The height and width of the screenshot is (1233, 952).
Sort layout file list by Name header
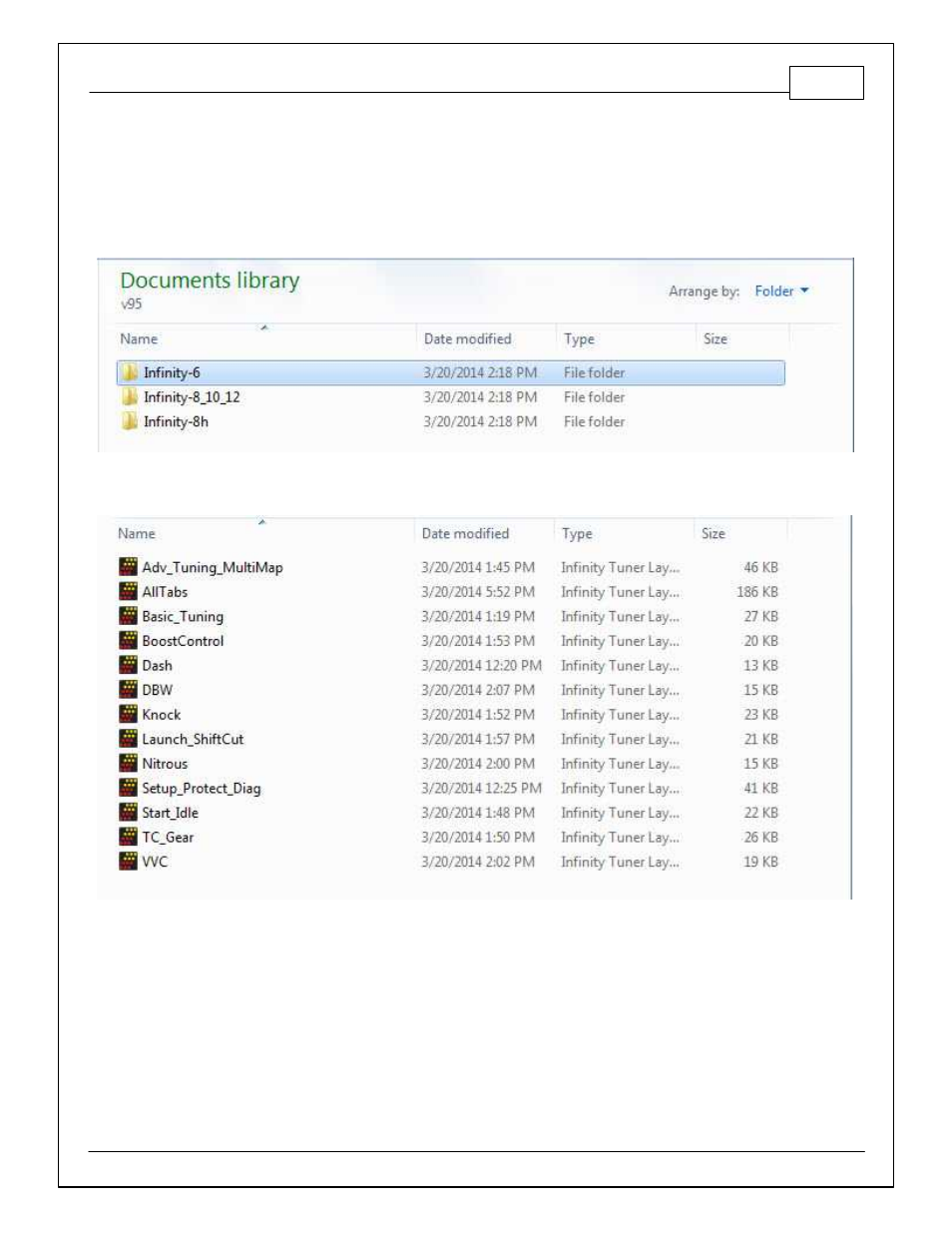point(137,534)
